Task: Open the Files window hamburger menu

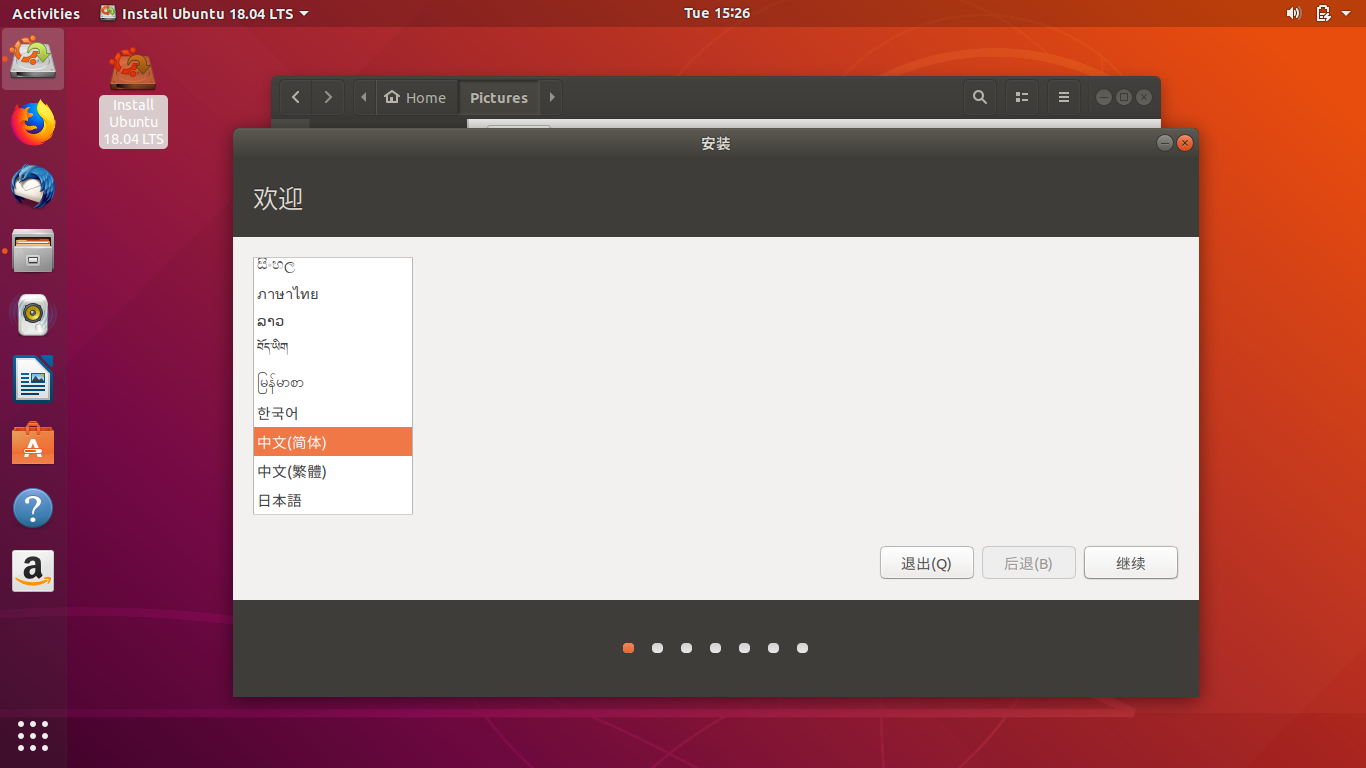Action: coord(1064,97)
